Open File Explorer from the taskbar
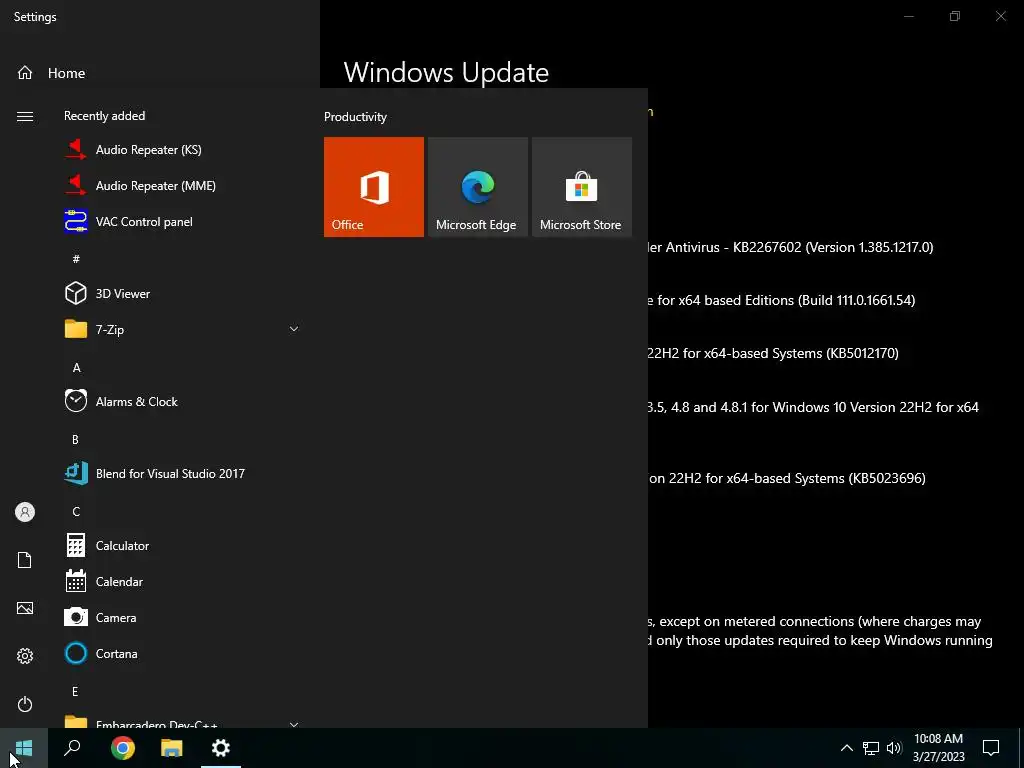 pos(172,748)
